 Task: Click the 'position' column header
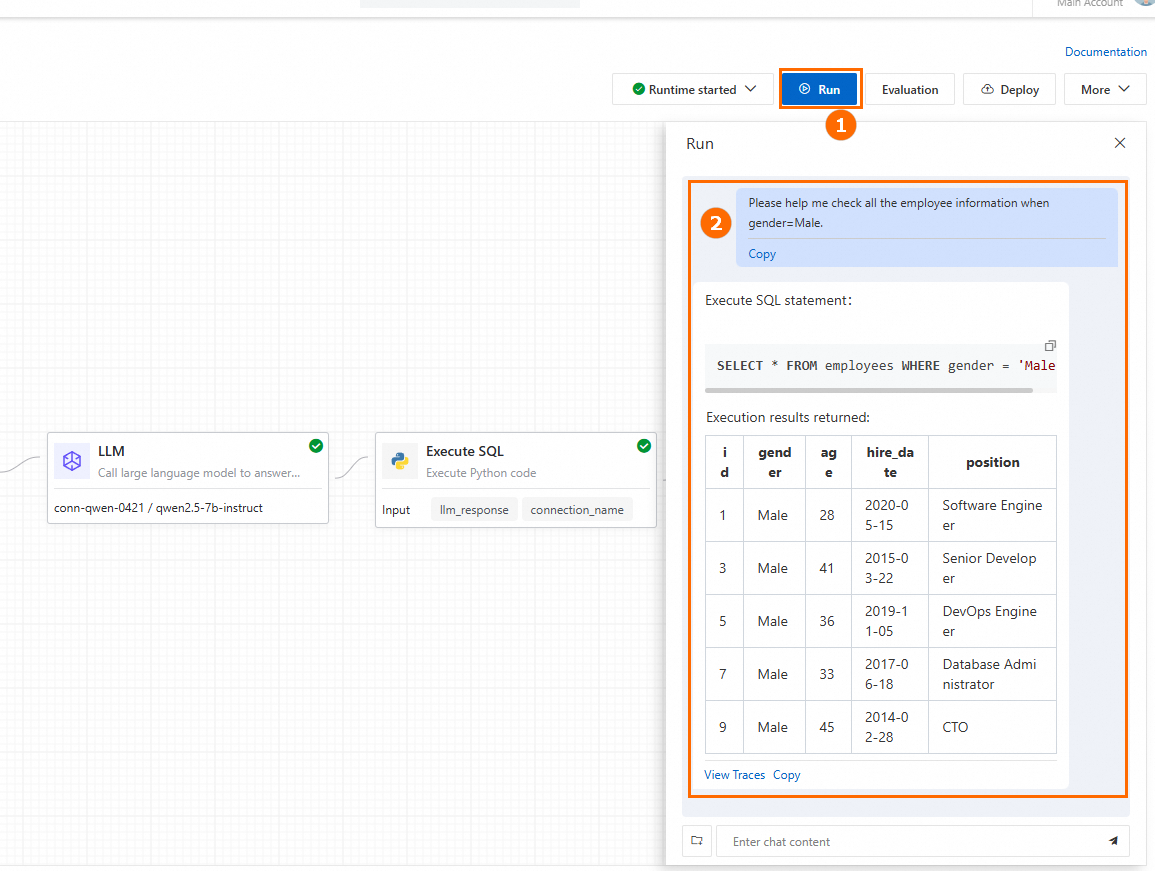coord(992,462)
